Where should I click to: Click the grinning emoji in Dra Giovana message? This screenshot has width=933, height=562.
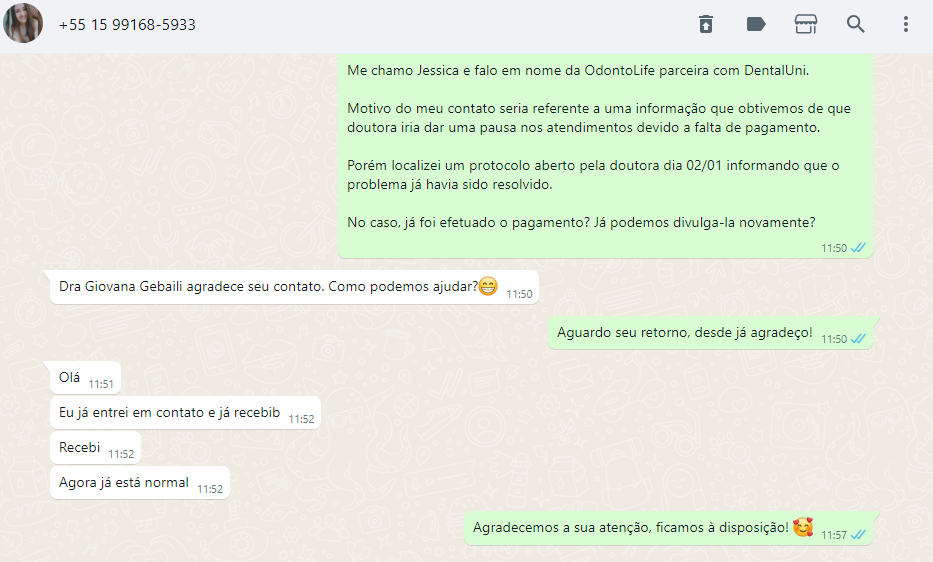488,286
